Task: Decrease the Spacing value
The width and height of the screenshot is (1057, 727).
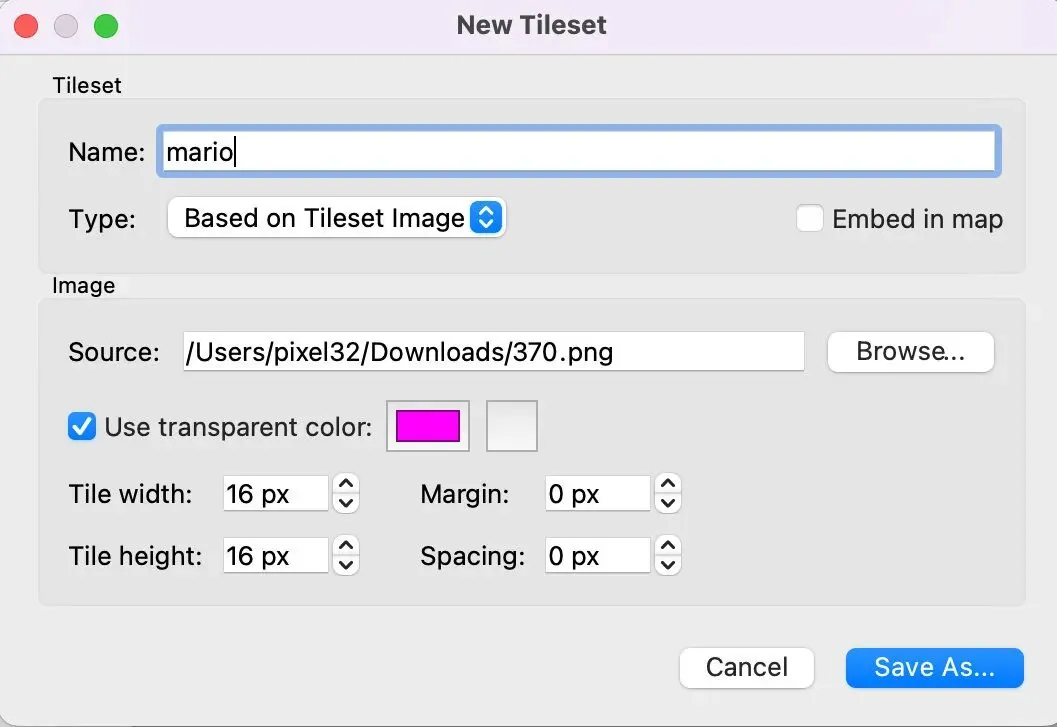Action: point(668,565)
